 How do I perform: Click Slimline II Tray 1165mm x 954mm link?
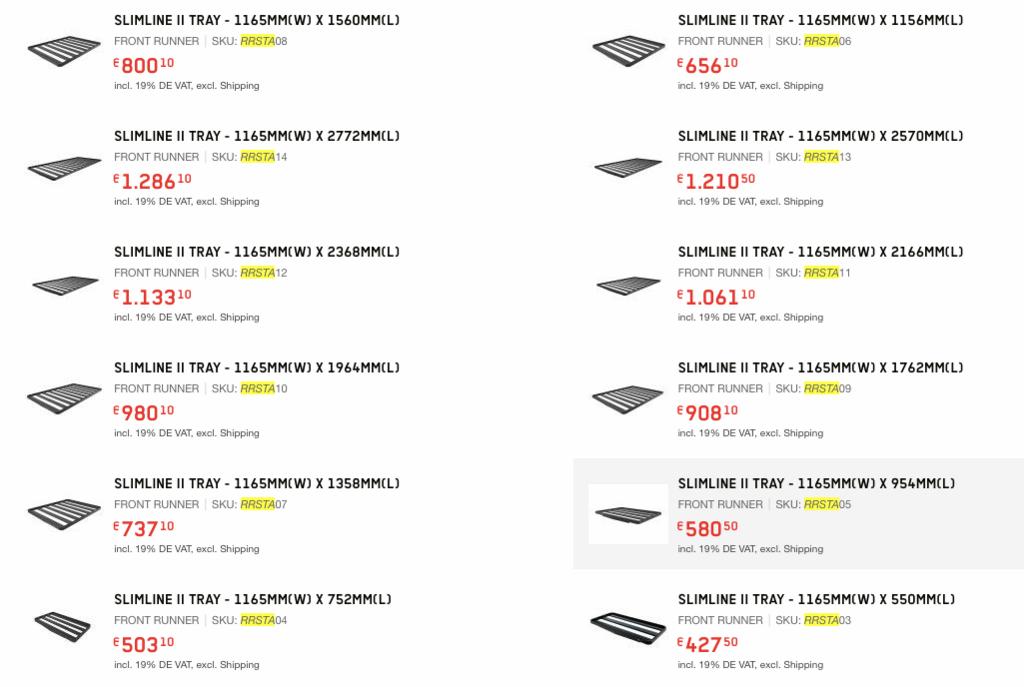(x=816, y=484)
